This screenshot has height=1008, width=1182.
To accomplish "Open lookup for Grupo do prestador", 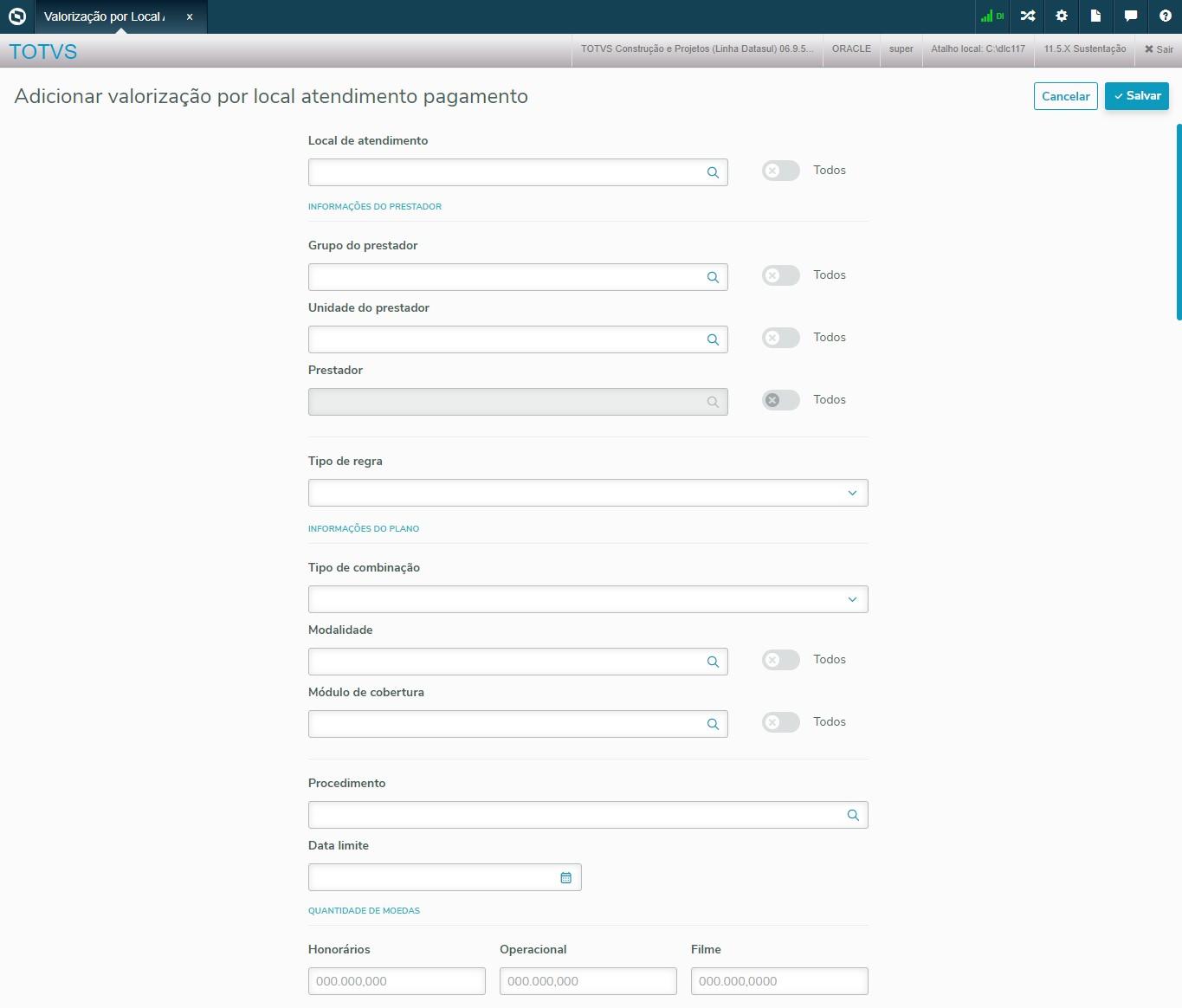I will point(713,277).
